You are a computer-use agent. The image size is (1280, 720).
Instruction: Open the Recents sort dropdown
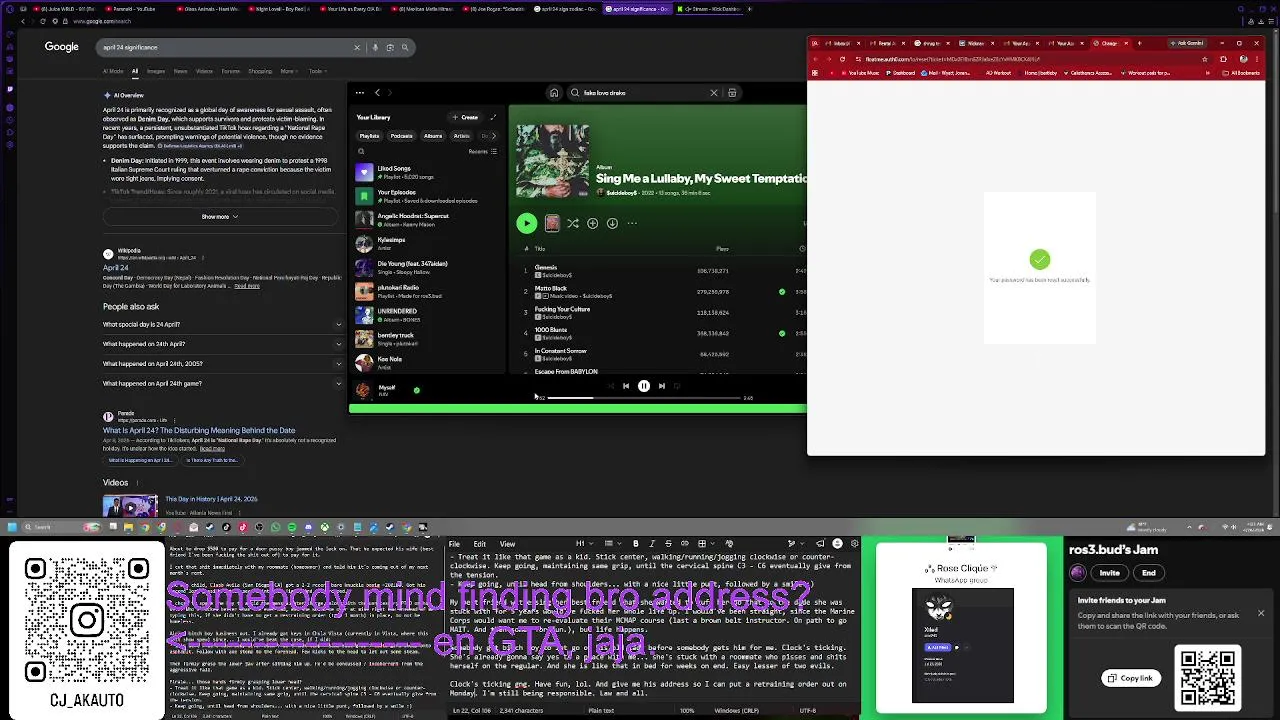click(481, 152)
